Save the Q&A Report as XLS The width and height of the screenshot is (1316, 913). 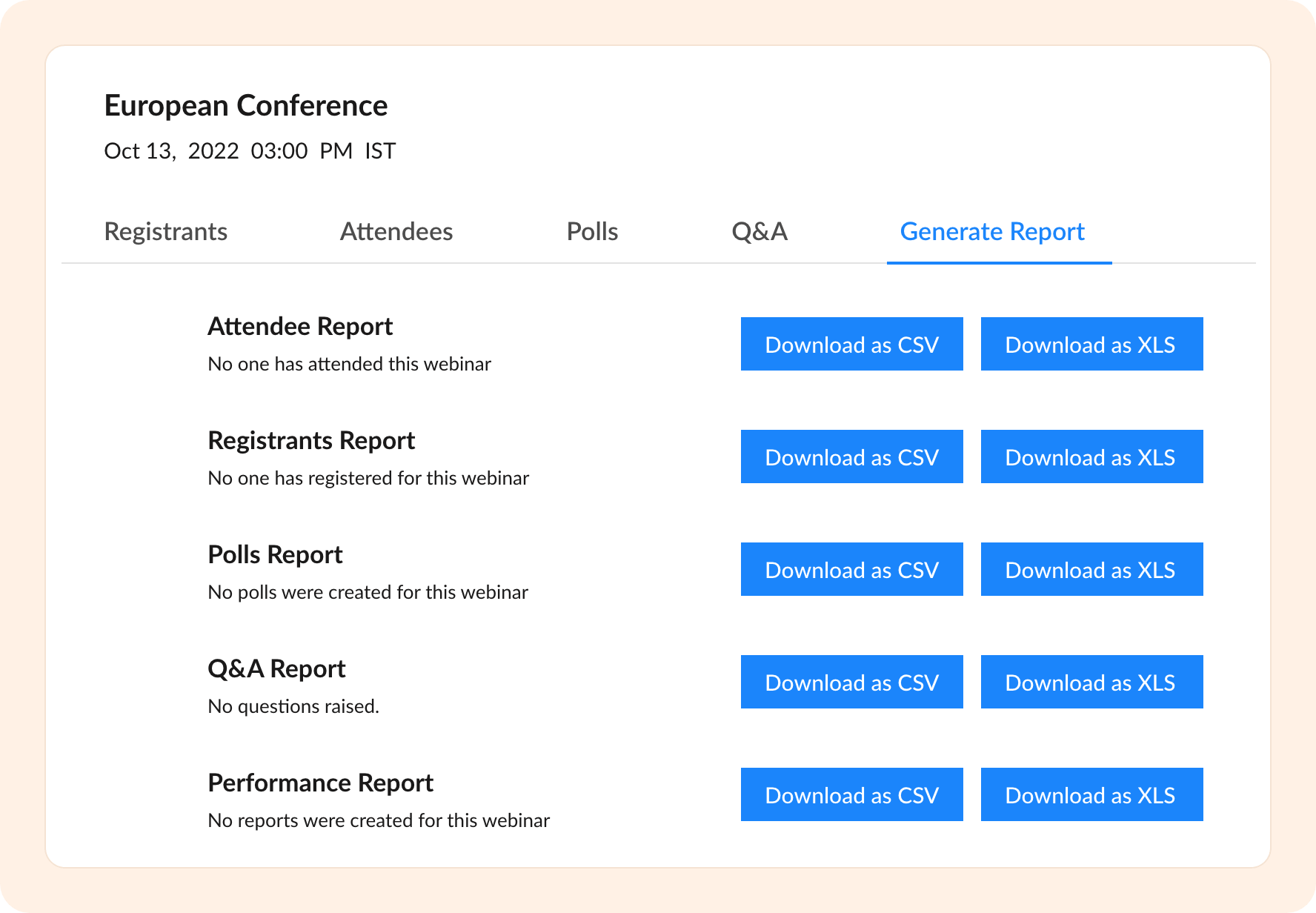[x=1091, y=683]
